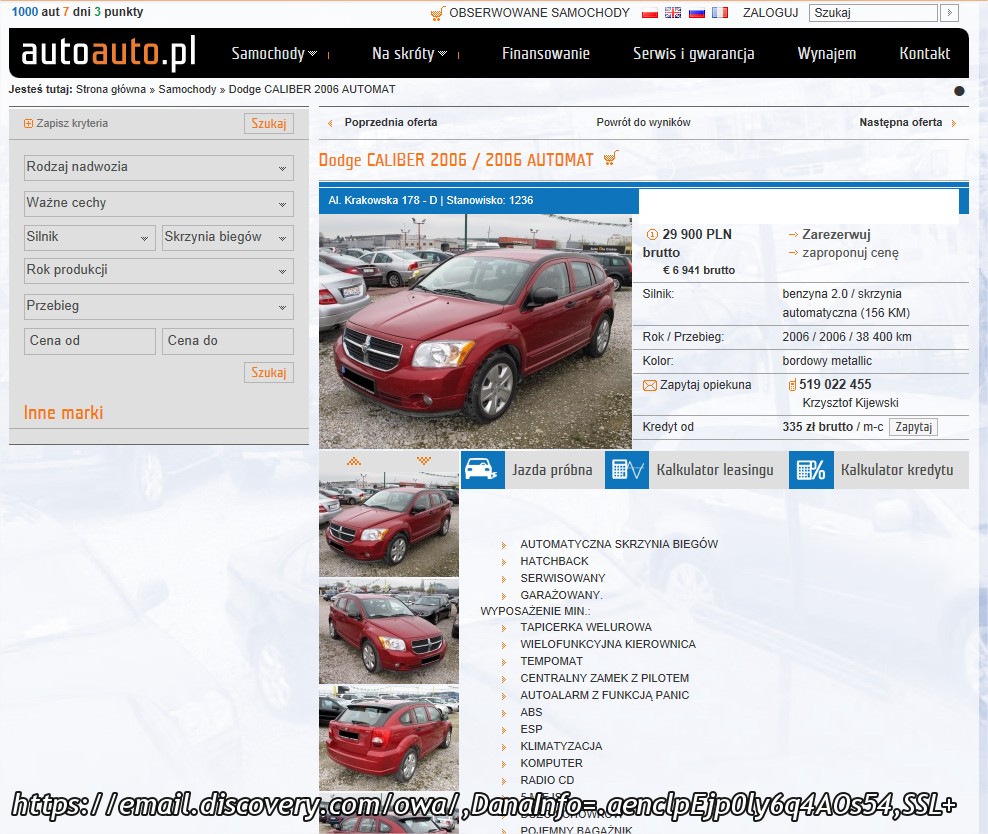This screenshot has width=988, height=834.
Task: Switch language with the Russian flag
Action: (696, 13)
